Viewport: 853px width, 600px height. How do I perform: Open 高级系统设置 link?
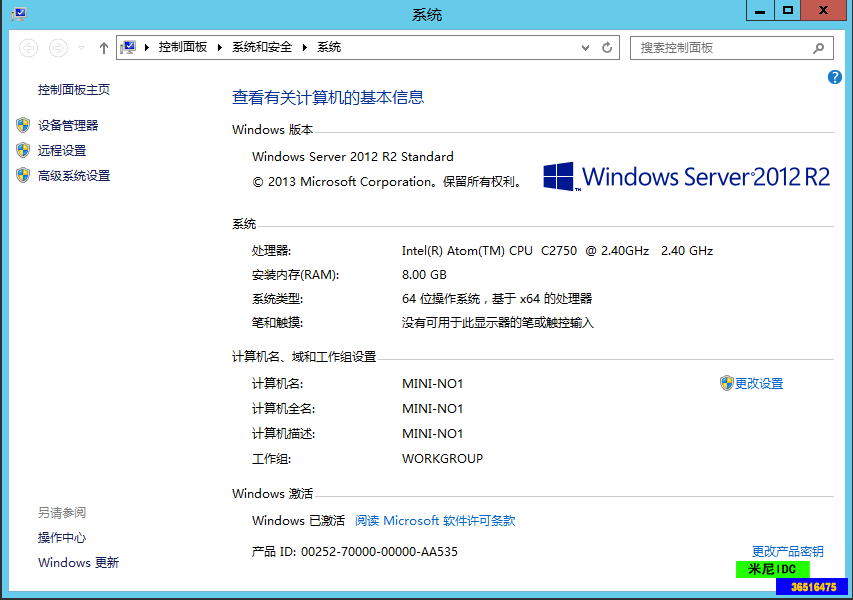[x=74, y=175]
